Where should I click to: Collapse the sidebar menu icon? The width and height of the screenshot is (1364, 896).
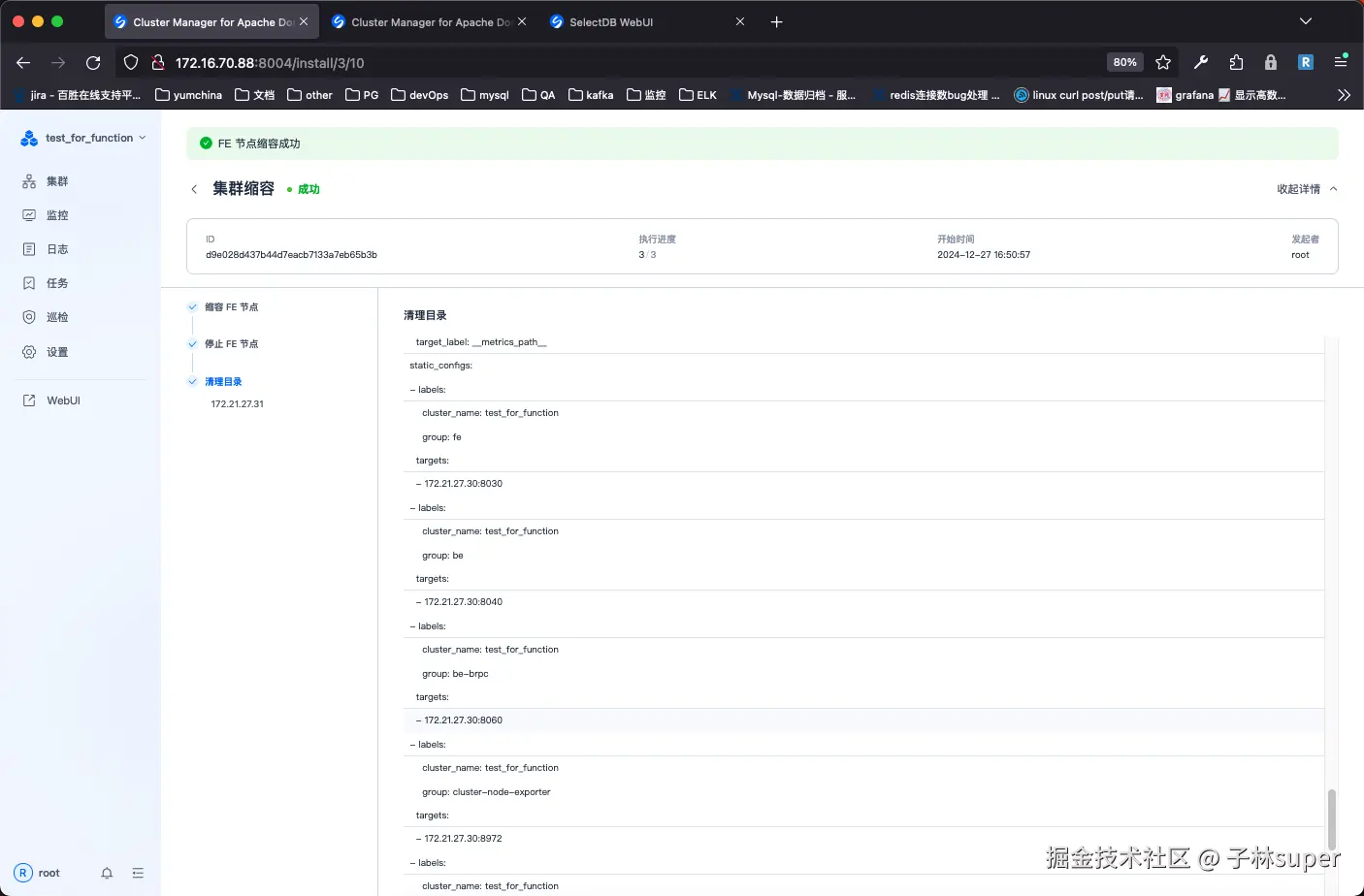(138, 873)
